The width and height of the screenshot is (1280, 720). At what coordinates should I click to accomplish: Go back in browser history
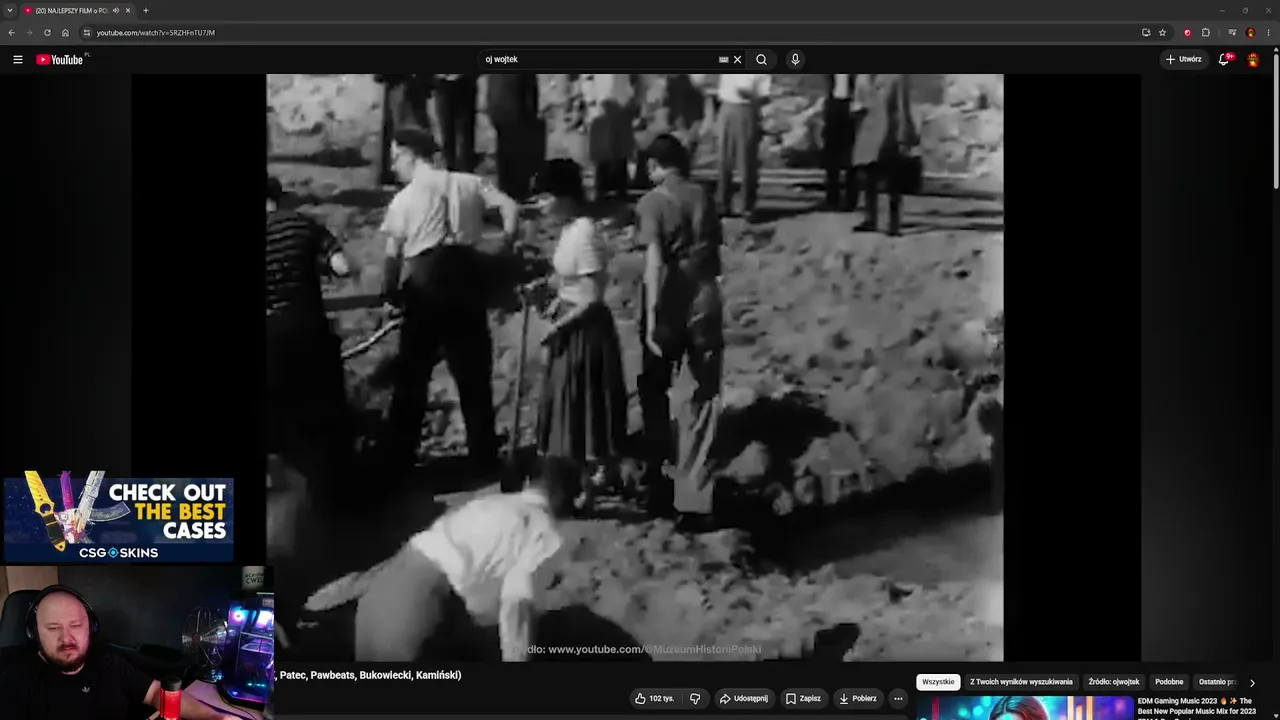pos(11,33)
